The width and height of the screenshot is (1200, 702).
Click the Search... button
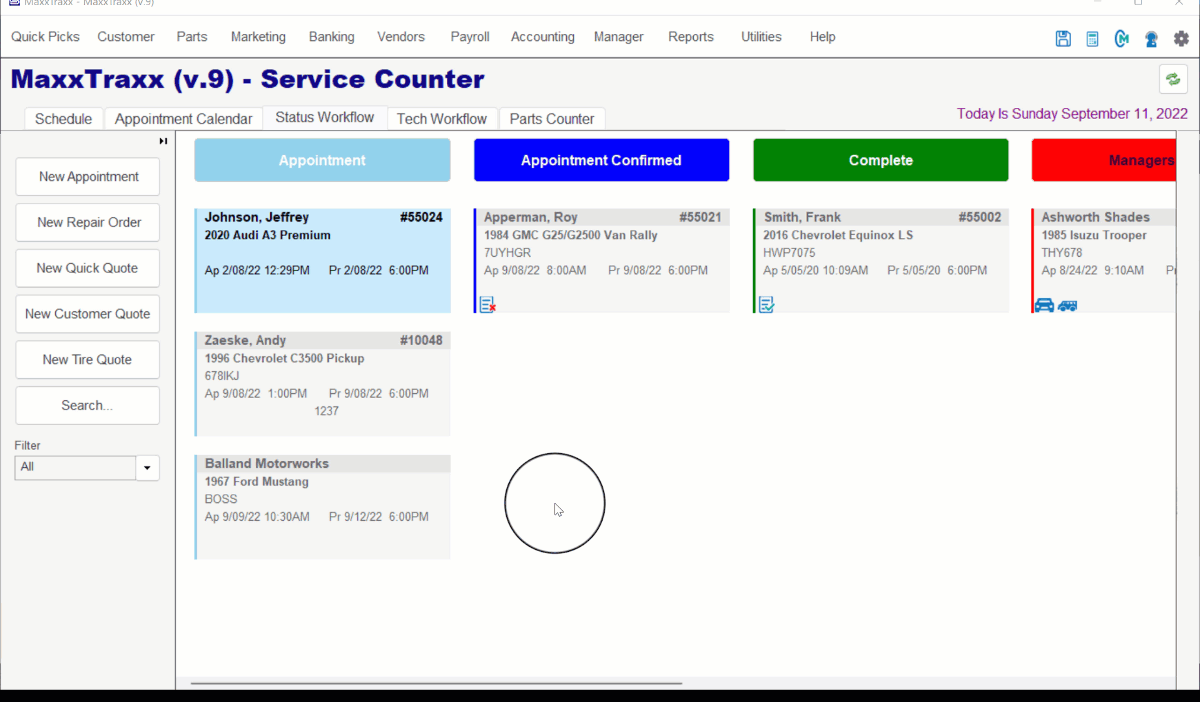point(88,406)
